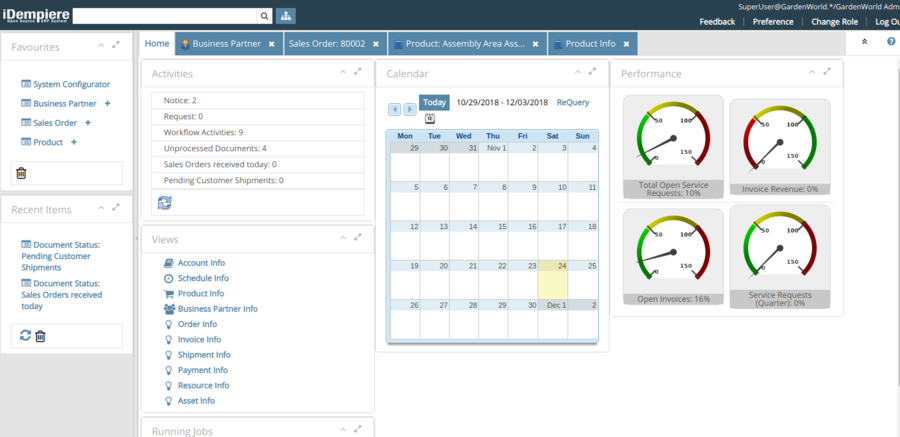Open the Shipment Info view link
This screenshot has height=437, width=900.
[x=203, y=355]
